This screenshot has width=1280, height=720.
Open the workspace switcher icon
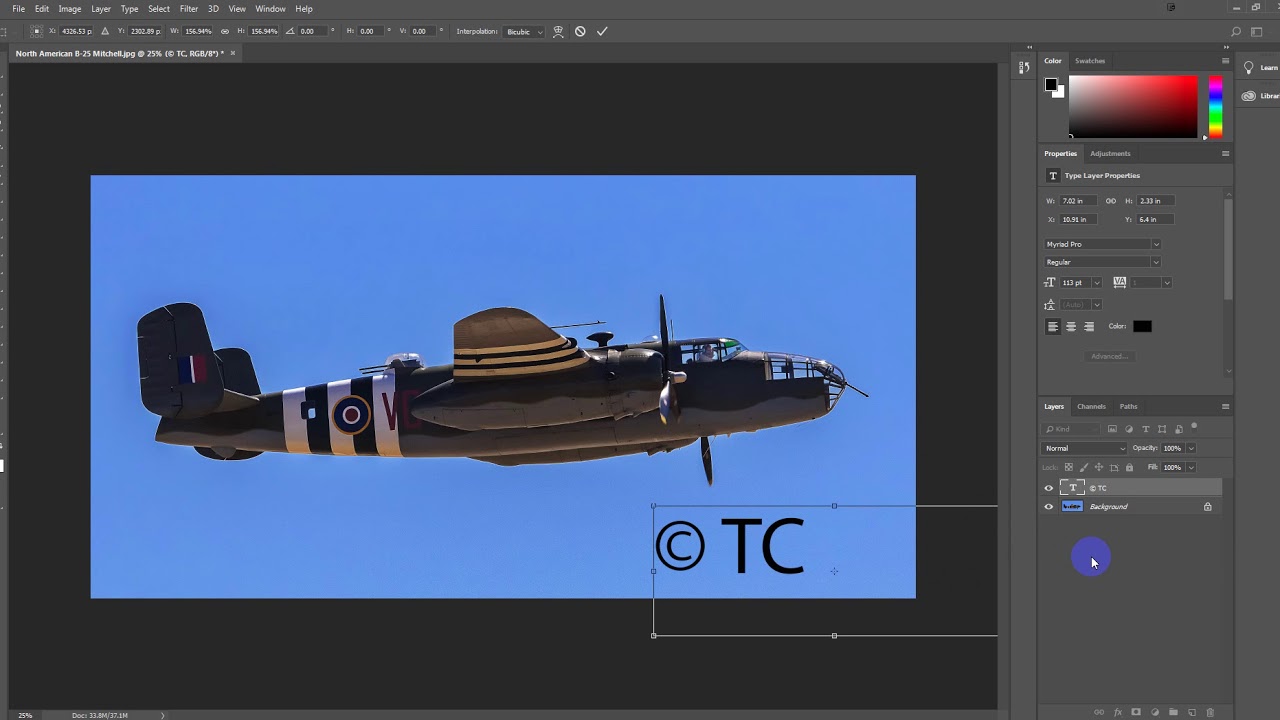[x=1258, y=32]
